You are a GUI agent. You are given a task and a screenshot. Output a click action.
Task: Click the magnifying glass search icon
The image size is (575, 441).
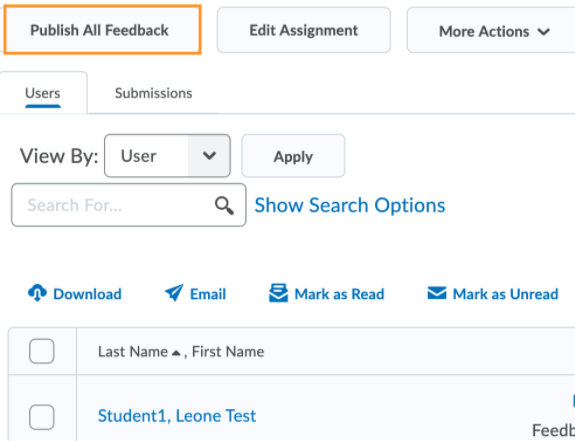click(224, 205)
